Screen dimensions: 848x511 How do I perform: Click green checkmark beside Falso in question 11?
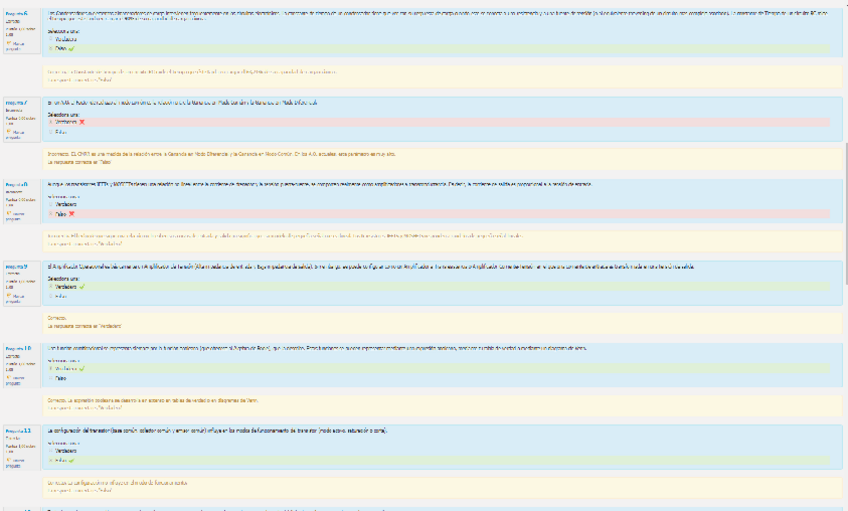point(71,461)
